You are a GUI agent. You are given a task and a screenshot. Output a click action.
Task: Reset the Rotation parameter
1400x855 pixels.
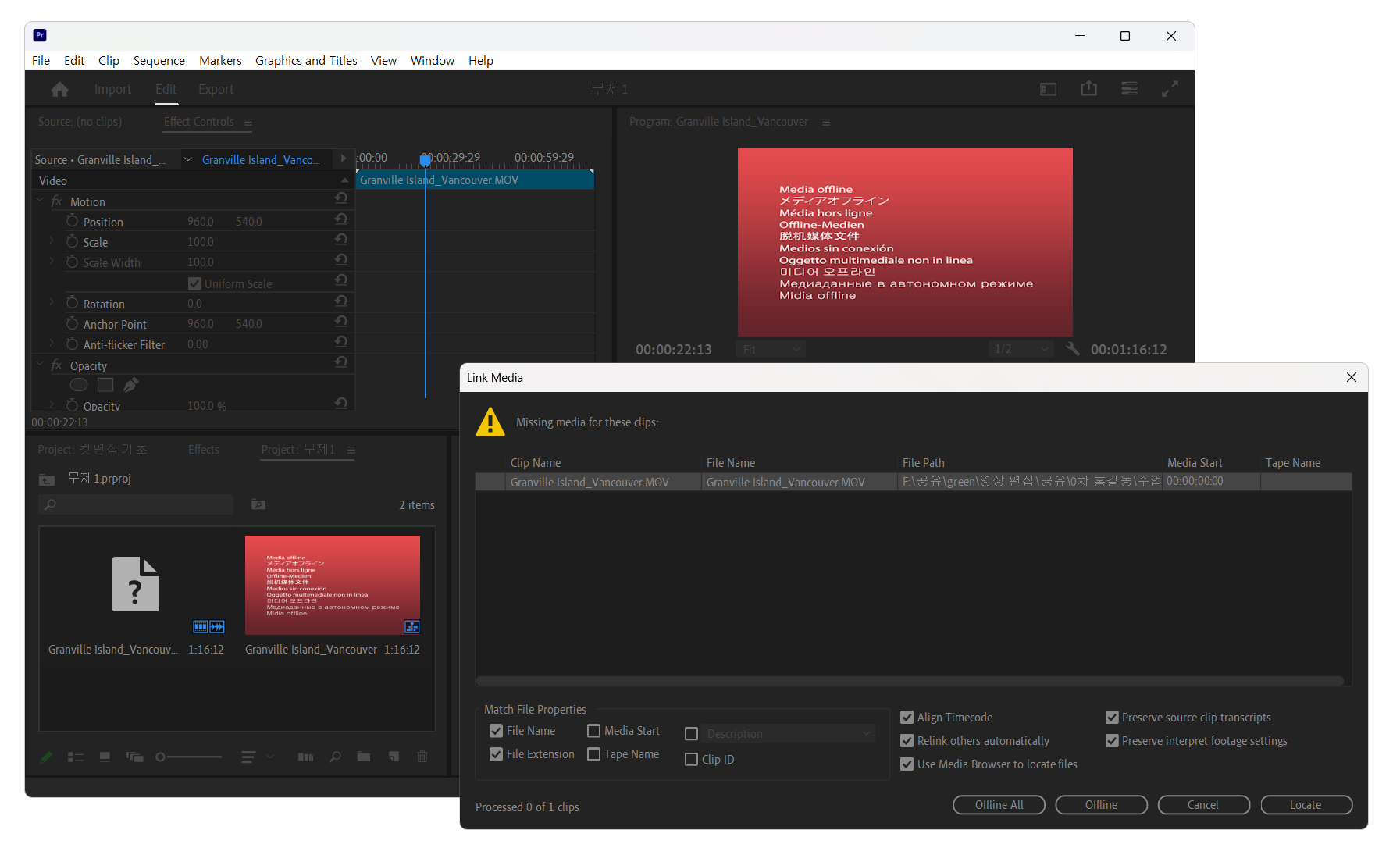(x=341, y=301)
